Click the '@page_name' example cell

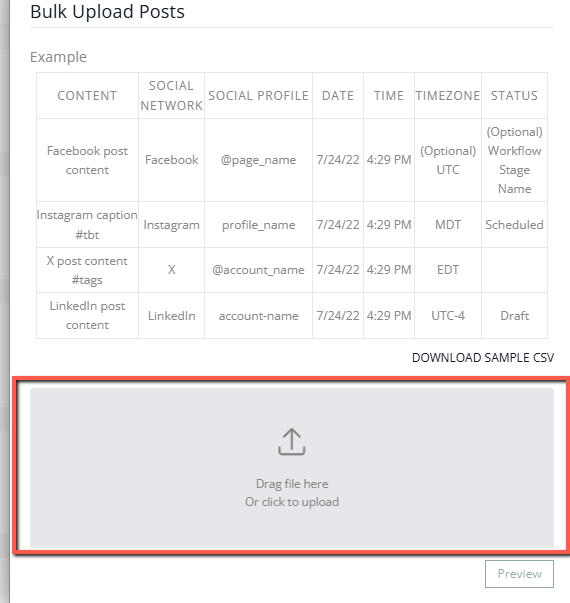pos(258,160)
